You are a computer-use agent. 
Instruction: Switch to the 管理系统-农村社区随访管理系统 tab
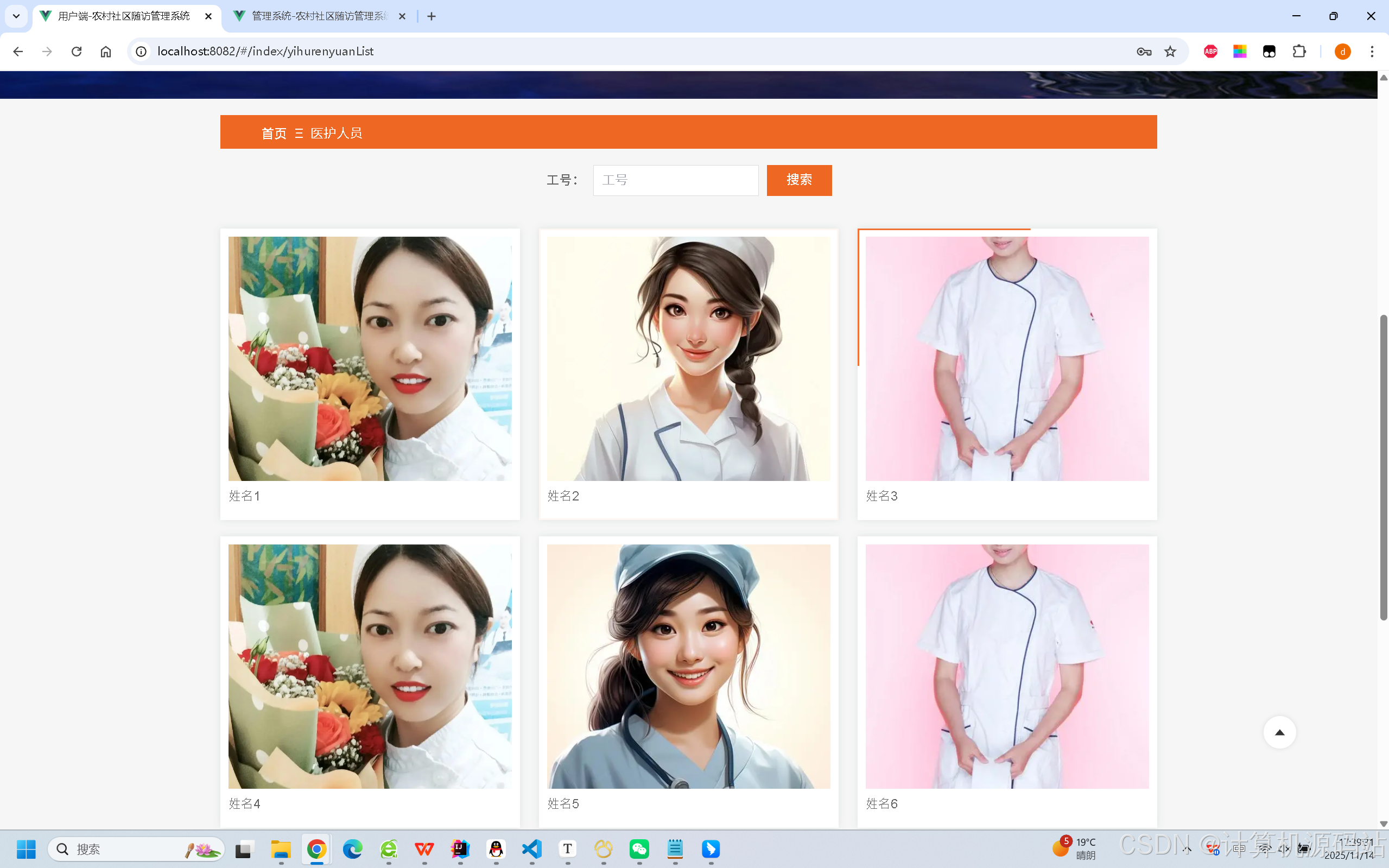tap(319, 16)
